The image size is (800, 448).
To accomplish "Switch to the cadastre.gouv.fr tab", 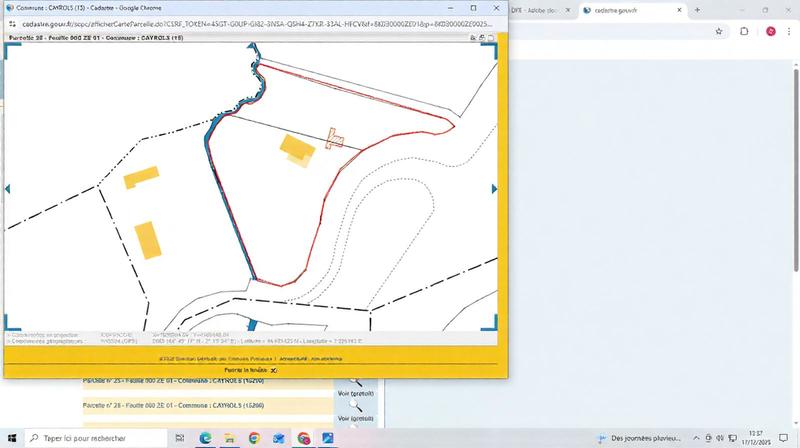I will tap(621, 10).
